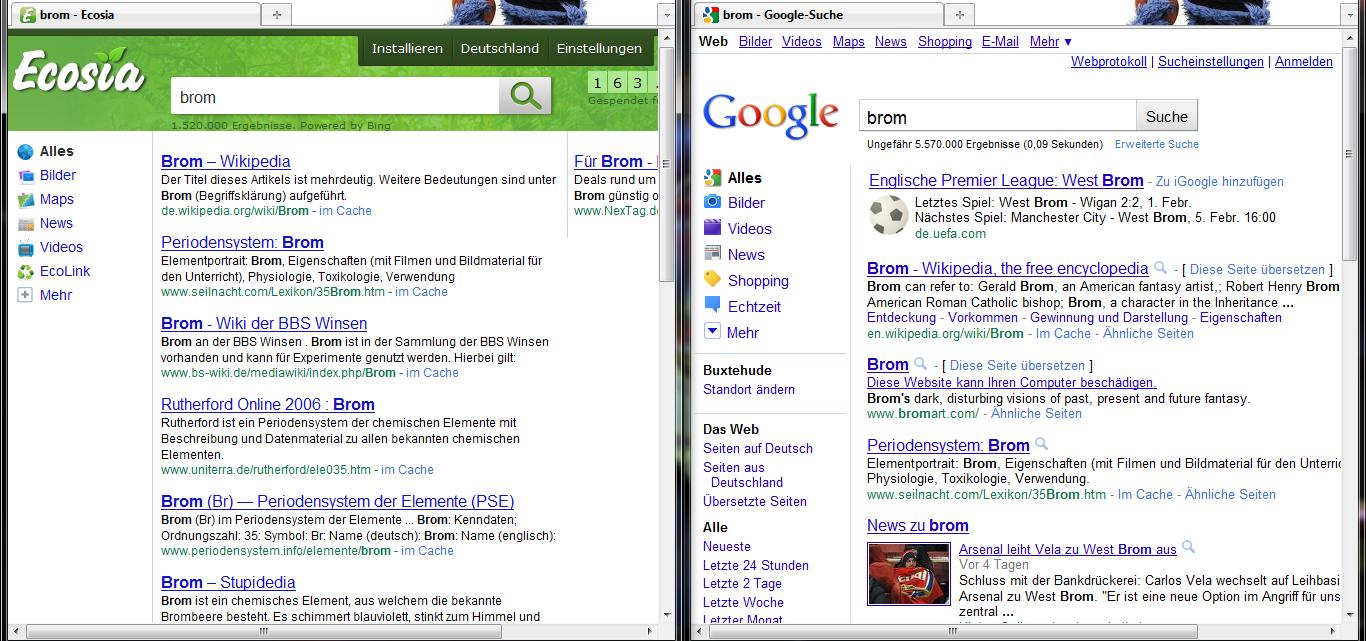Select the Alles globe icon in Ecosia sidebar
Image resolution: width=1366 pixels, height=641 pixels.
[x=25, y=152]
